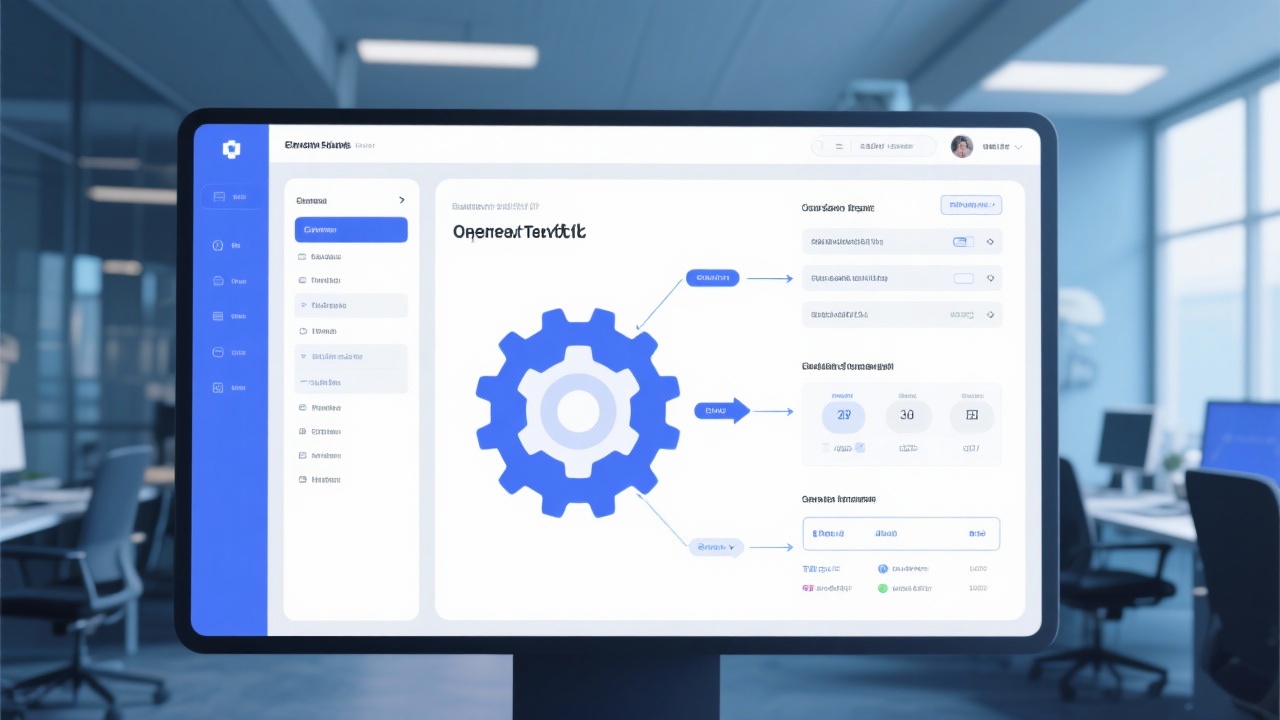1280x720 pixels.
Task: Click the outlined button at top-right of panel
Action: (970, 205)
